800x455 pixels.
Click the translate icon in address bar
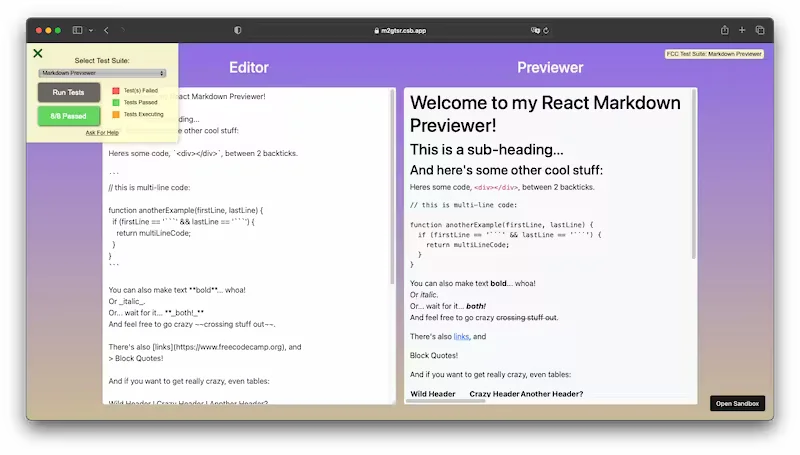click(x=535, y=30)
